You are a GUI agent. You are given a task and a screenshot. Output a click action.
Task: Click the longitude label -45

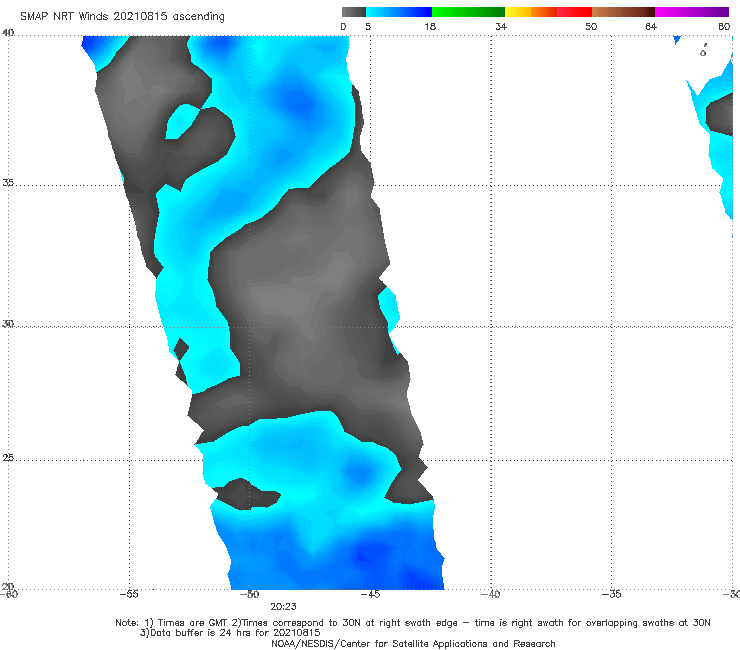370,594
